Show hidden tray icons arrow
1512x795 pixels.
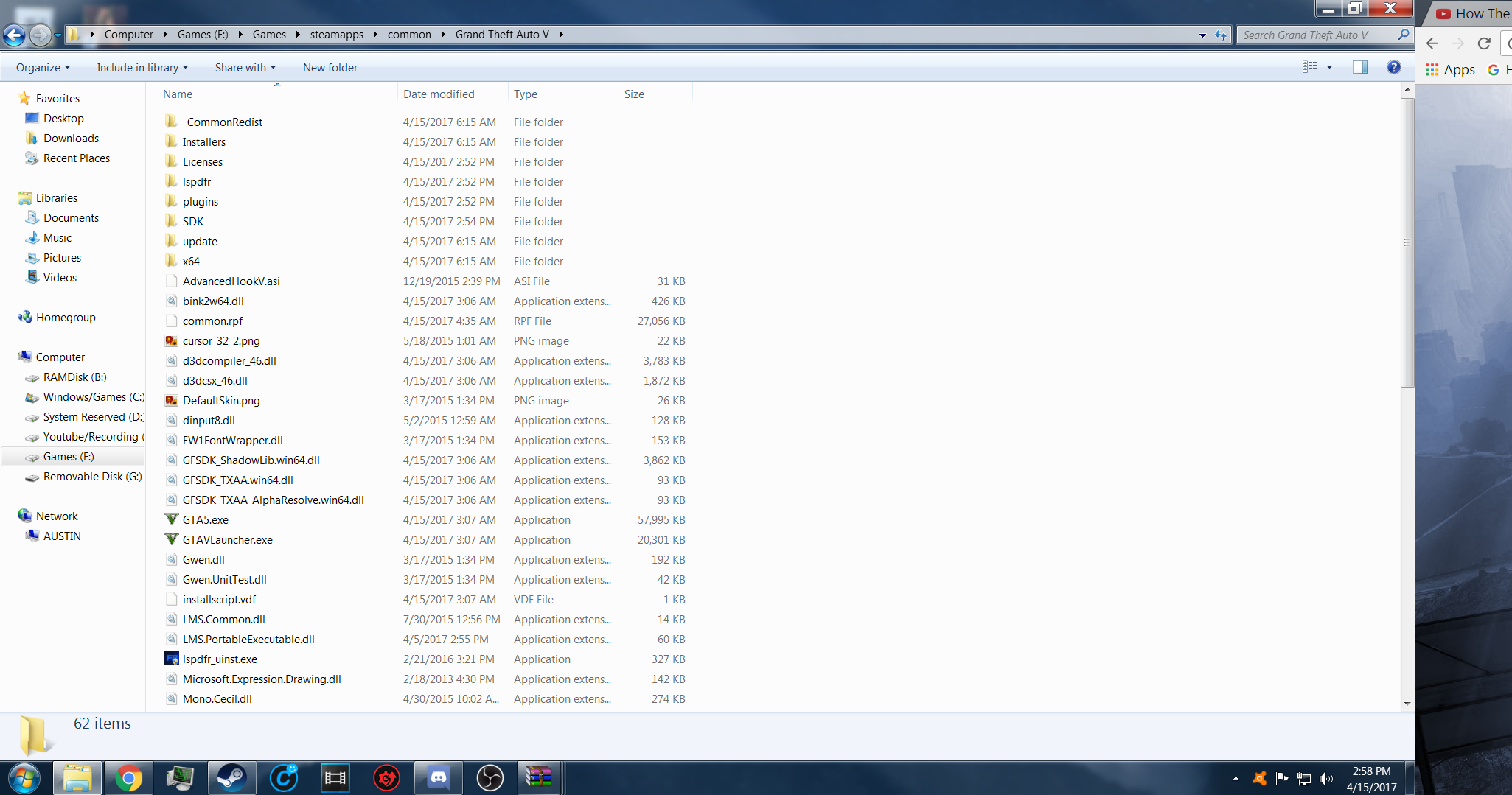[x=1236, y=779]
